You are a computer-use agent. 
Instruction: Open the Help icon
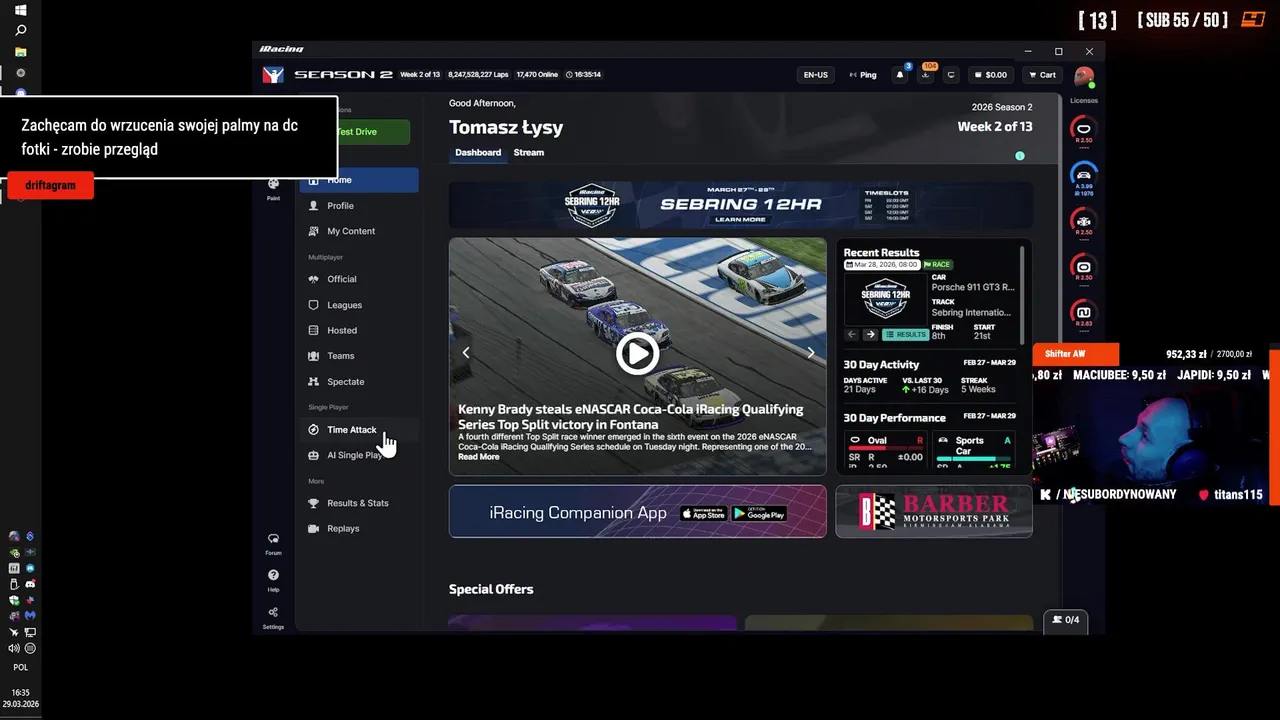click(273, 581)
